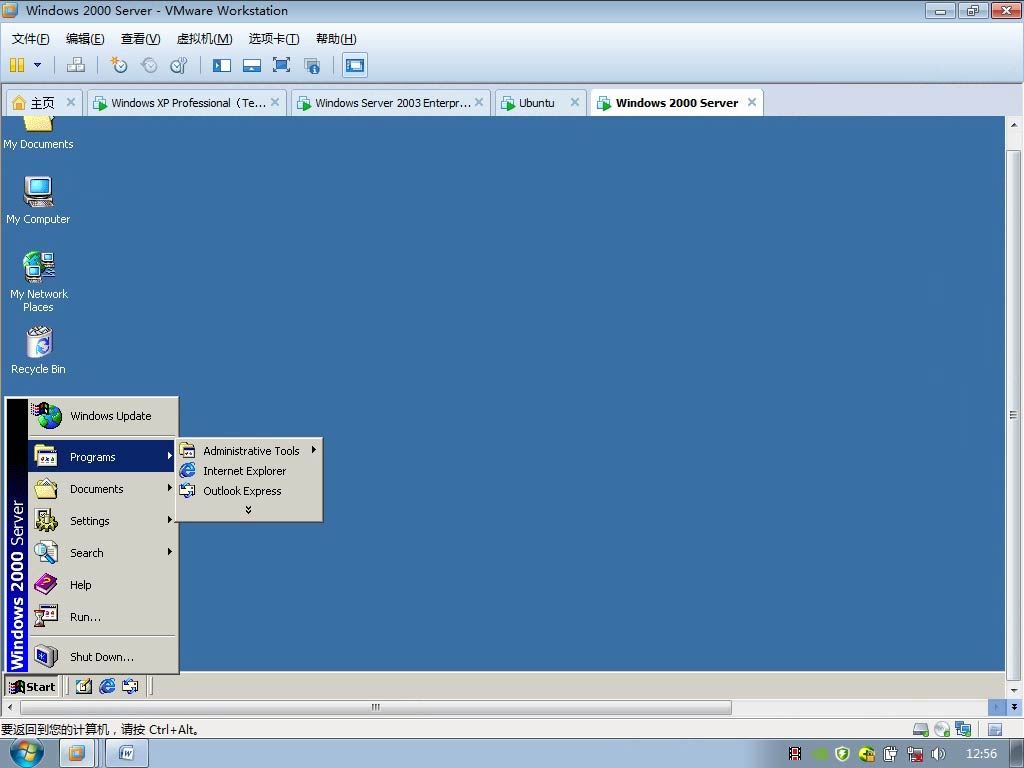
Task: Close the 主页 tab
Action: [x=71, y=102]
